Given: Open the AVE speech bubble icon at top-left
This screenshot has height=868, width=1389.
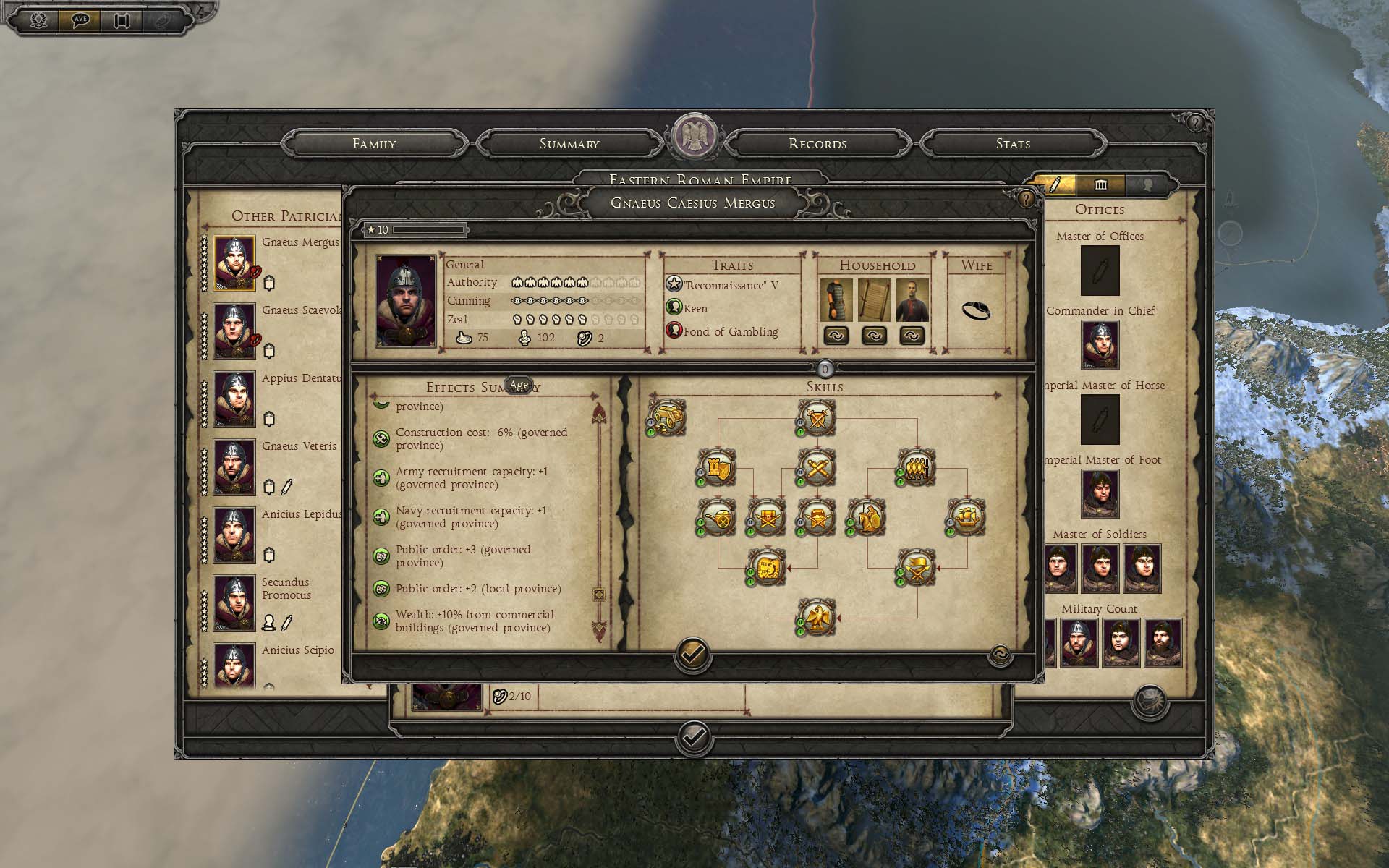Looking at the screenshot, I should (x=80, y=20).
